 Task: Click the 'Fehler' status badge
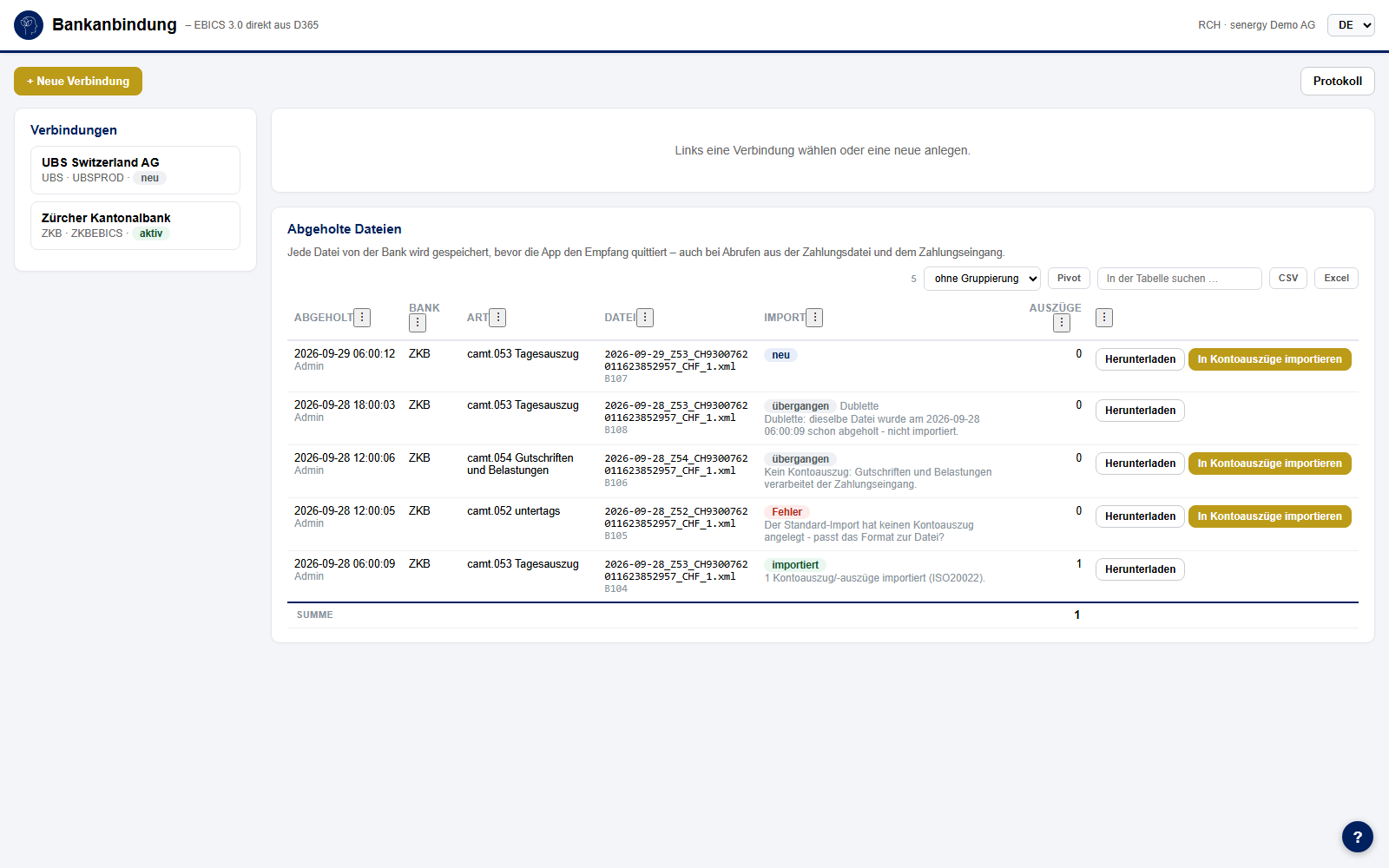tap(787, 512)
